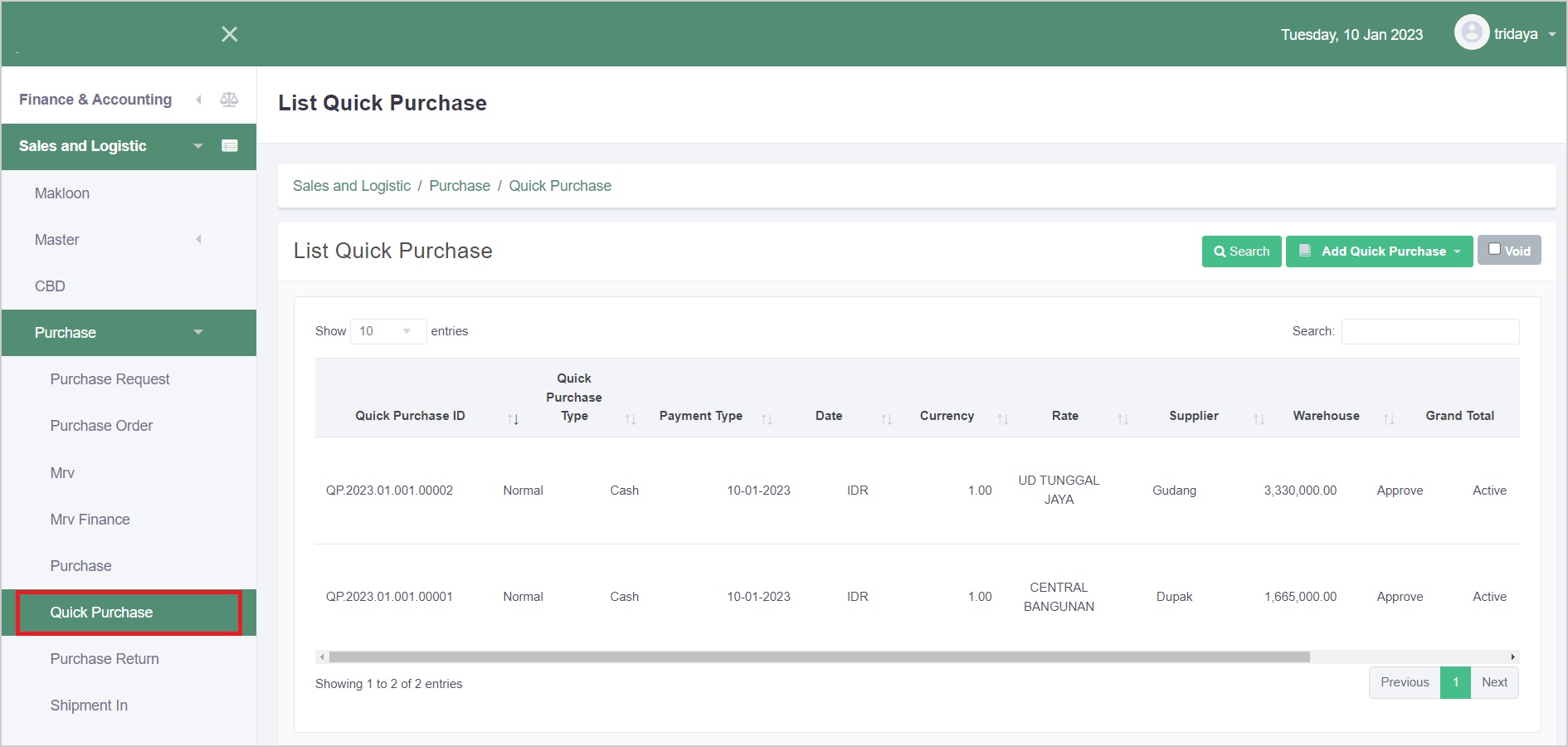Screen dimensions: 1568x747
Task: Sort the table by Payment Type arrows
Action: click(x=767, y=419)
